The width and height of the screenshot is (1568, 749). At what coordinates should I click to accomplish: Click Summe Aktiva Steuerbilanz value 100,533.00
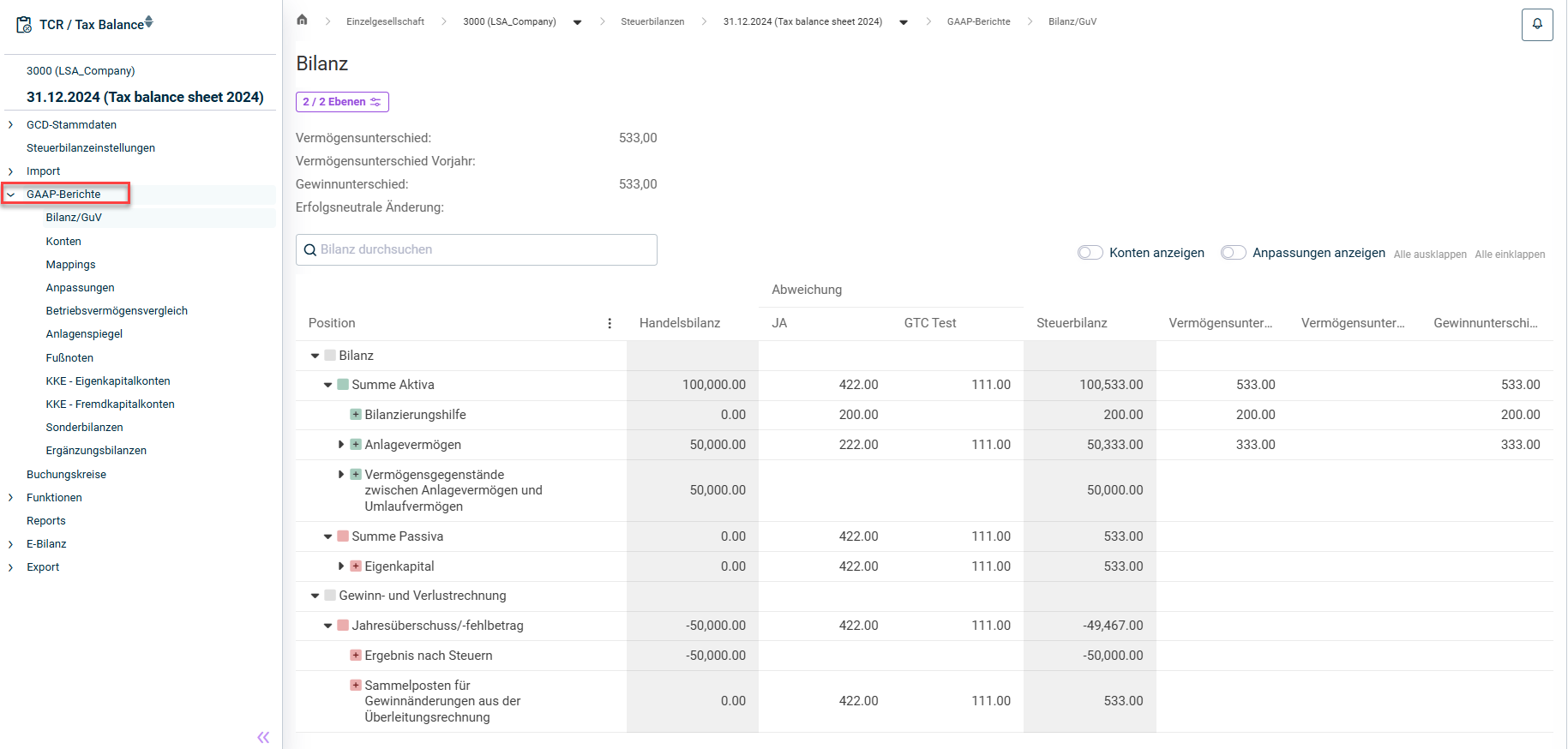click(1111, 385)
